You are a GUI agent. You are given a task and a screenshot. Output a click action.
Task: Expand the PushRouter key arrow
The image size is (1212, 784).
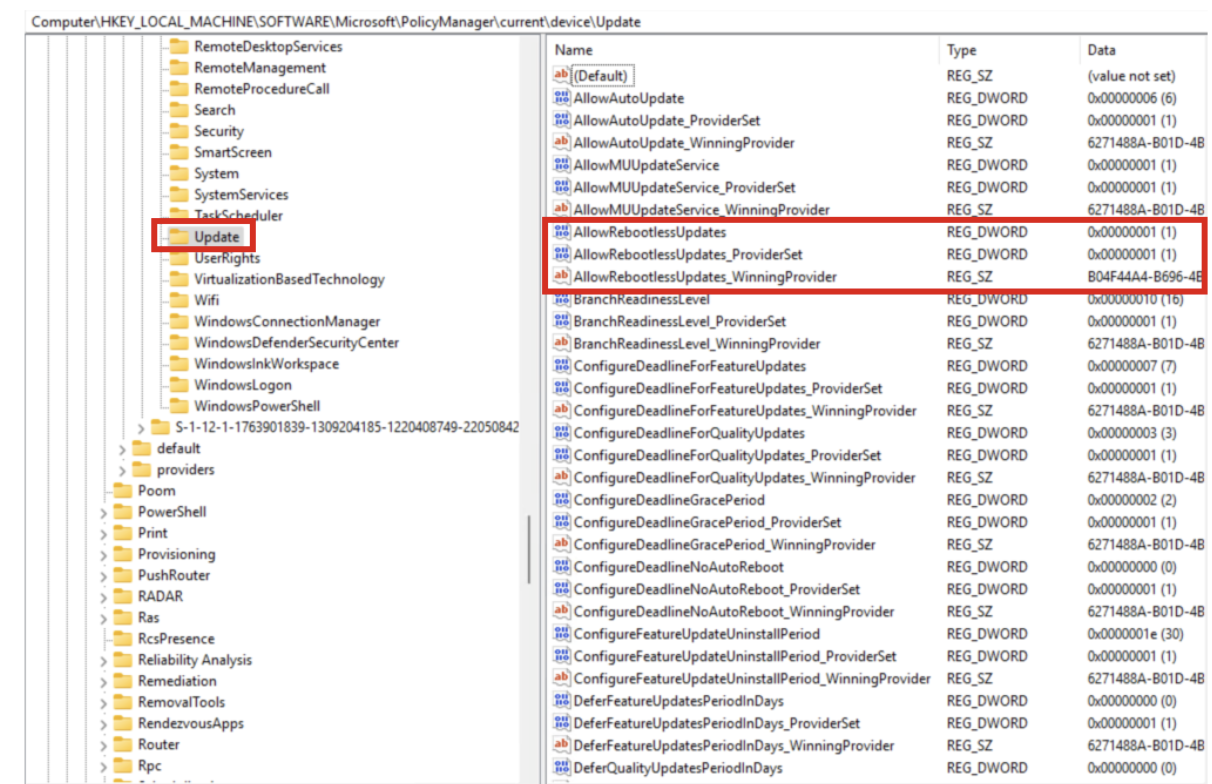103,575
